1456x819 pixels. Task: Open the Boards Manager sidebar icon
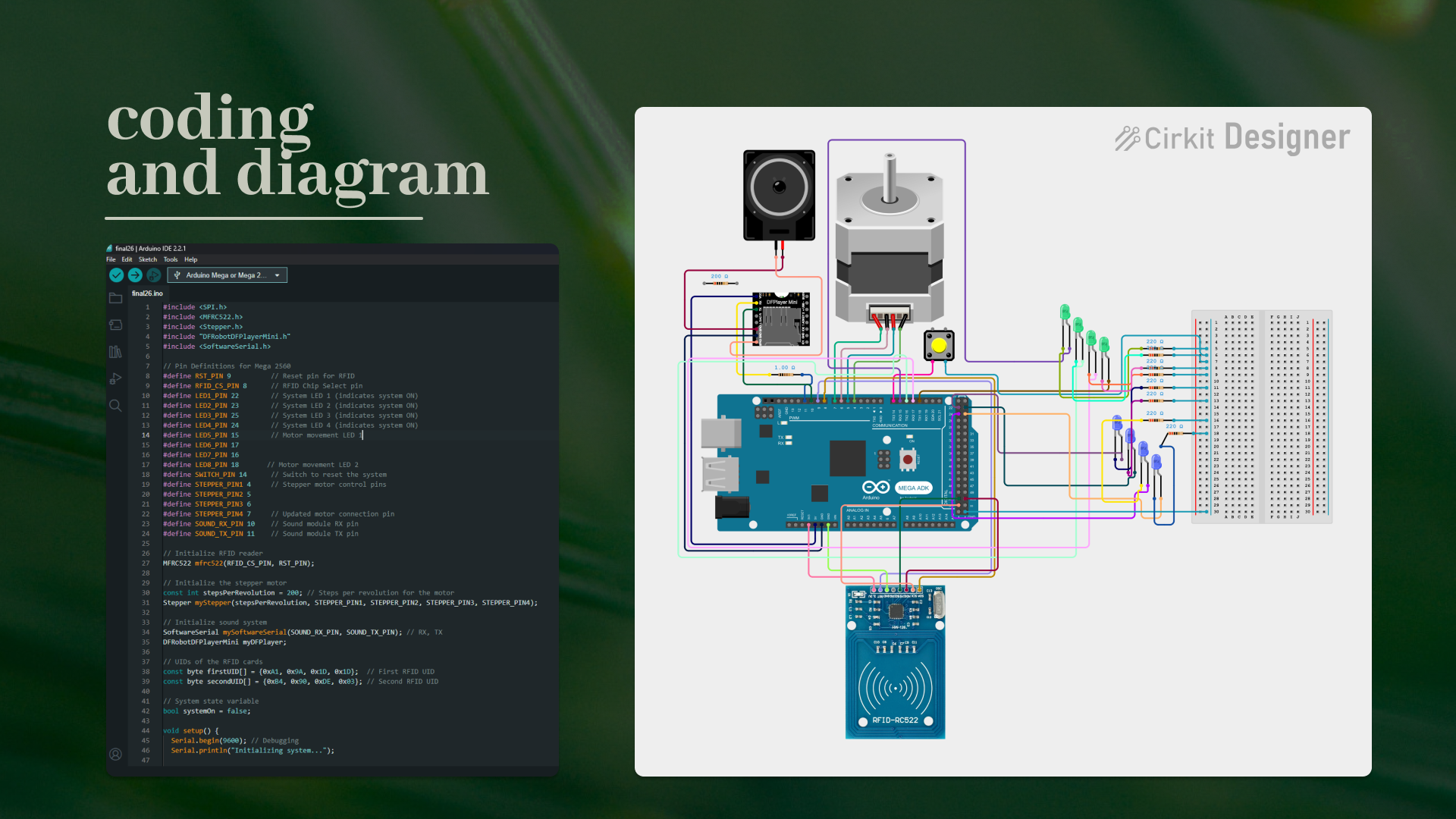click(115, 325)
